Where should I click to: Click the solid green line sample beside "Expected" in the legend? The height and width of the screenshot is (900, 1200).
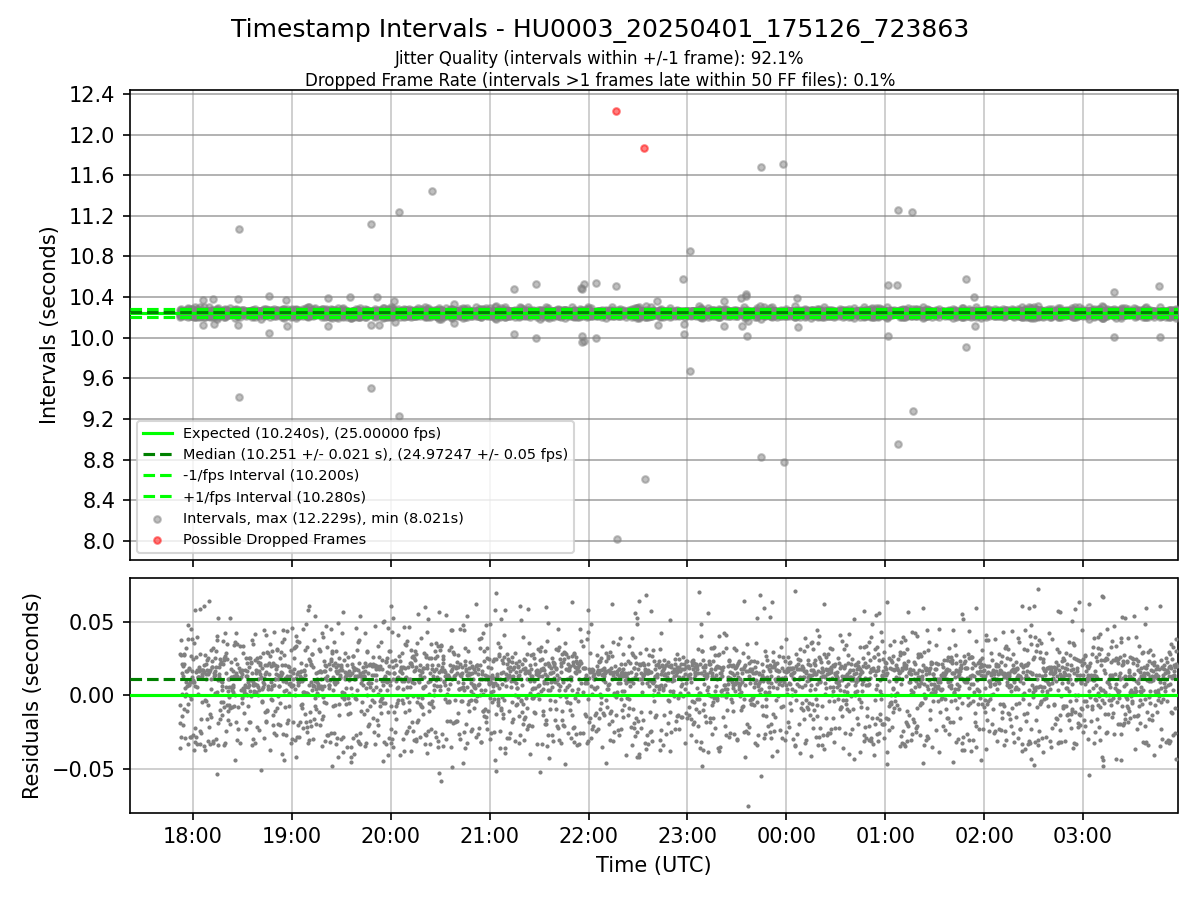click(x=156, y=433)
